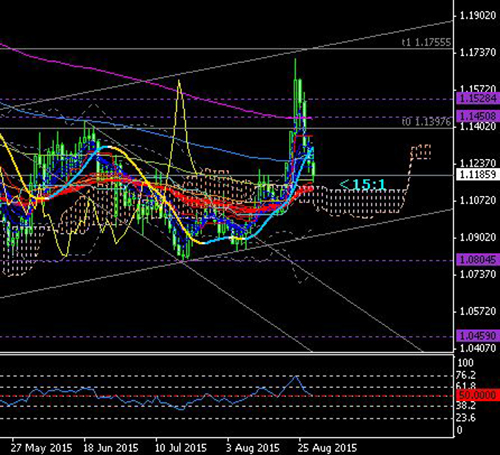Click the 25 Aug 2015 date marker
500x455 pixels.
(x=327, y=447)
